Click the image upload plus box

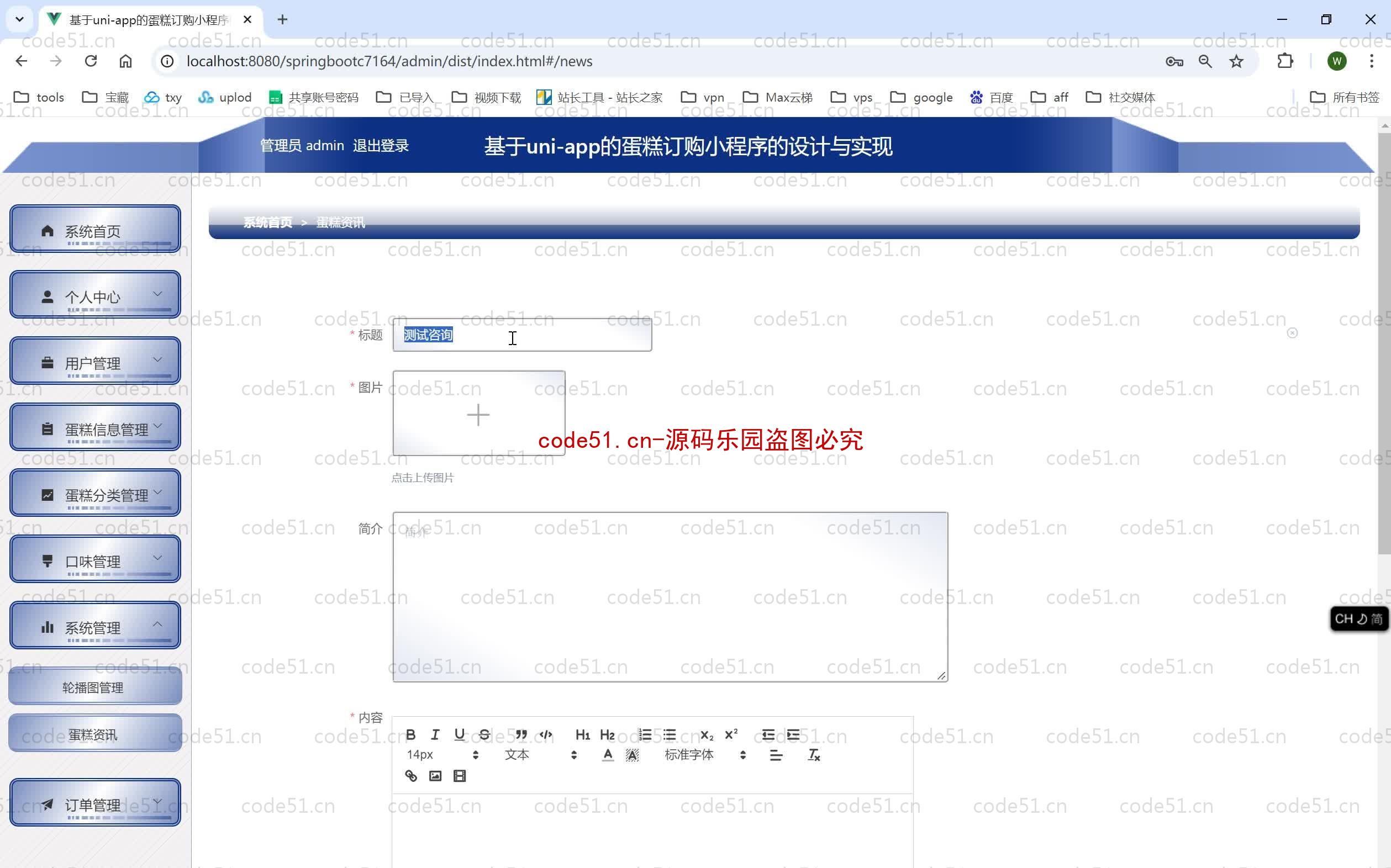pyautogui.click(x=478, y=414)
